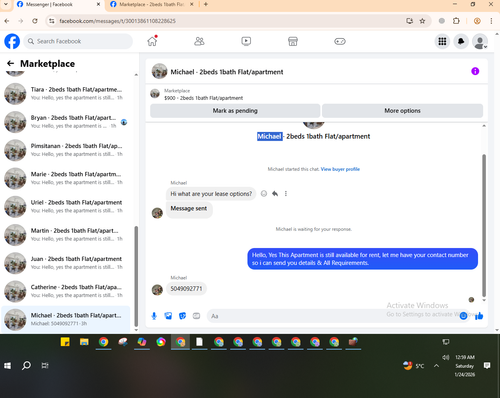
Task: Go to Home feed icon
Action: tap(152, 41)
